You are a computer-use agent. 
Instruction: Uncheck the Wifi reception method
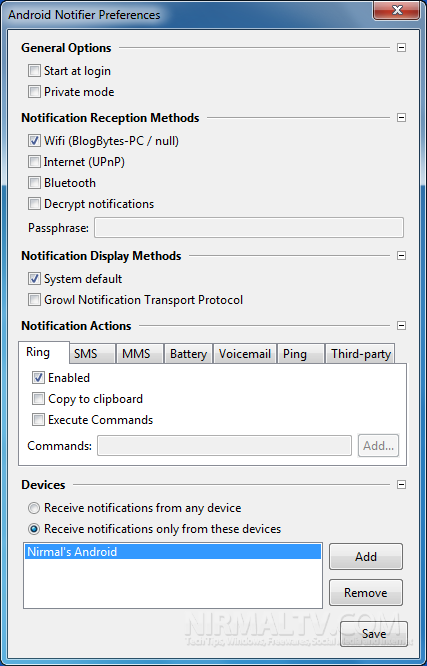point(34,141)
